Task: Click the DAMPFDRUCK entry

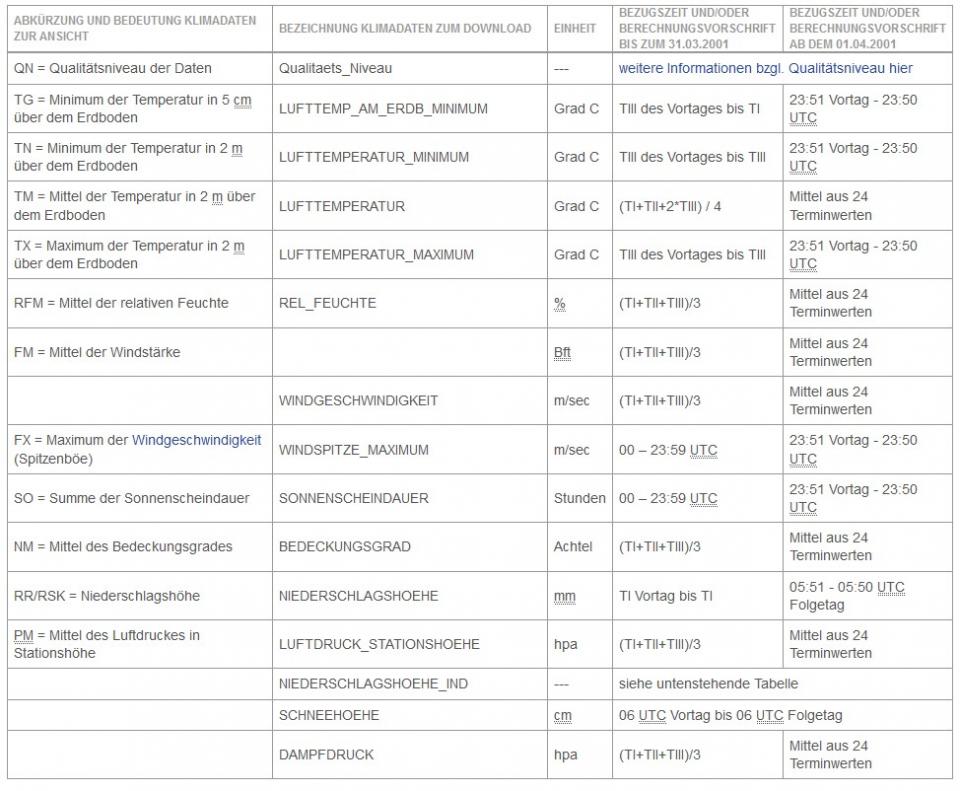Action: coord(326,755)
